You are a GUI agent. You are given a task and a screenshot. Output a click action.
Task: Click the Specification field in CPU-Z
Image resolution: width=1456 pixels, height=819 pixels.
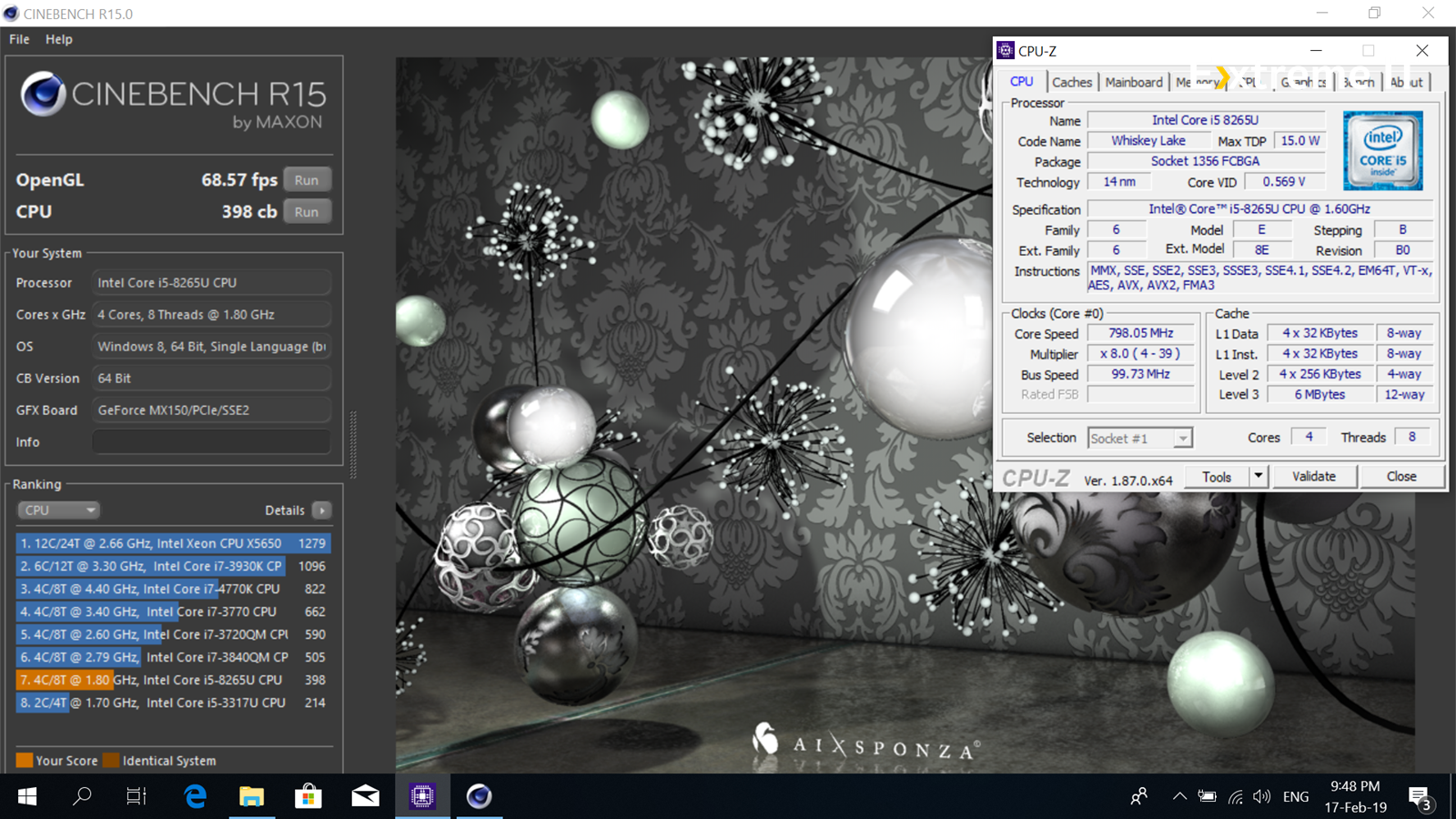pos(1259,209)
